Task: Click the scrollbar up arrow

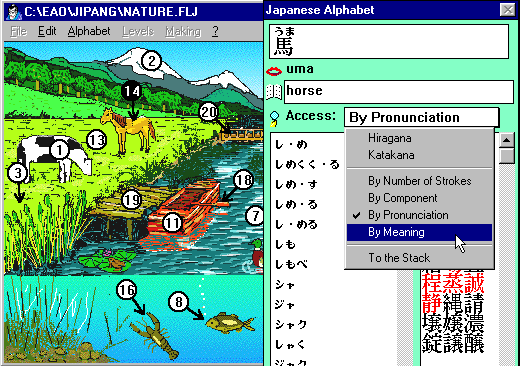Action: tap(506, 140)
